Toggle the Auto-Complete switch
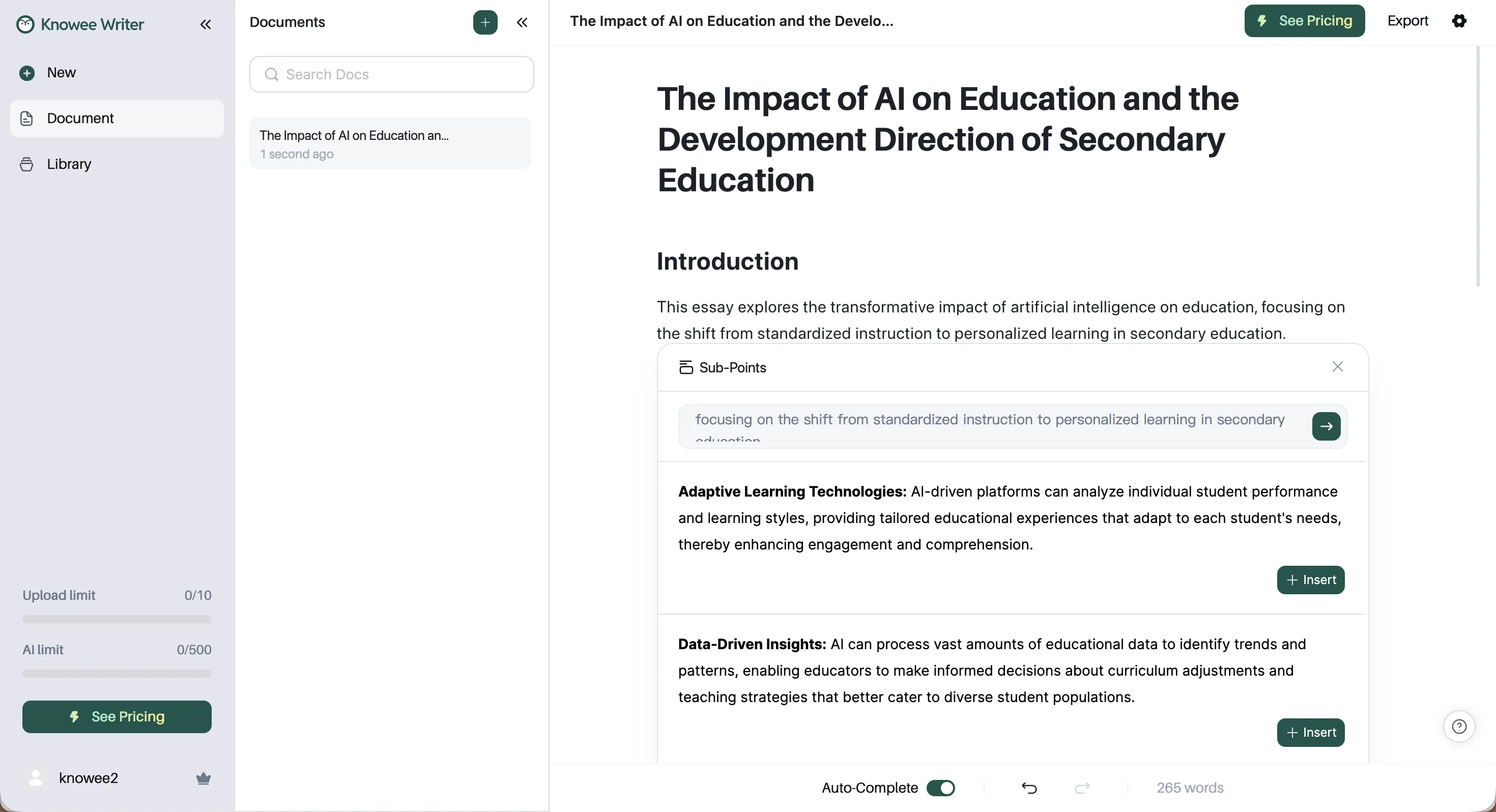The height and width of the screenshot is (812, 1496). (940, 788)
